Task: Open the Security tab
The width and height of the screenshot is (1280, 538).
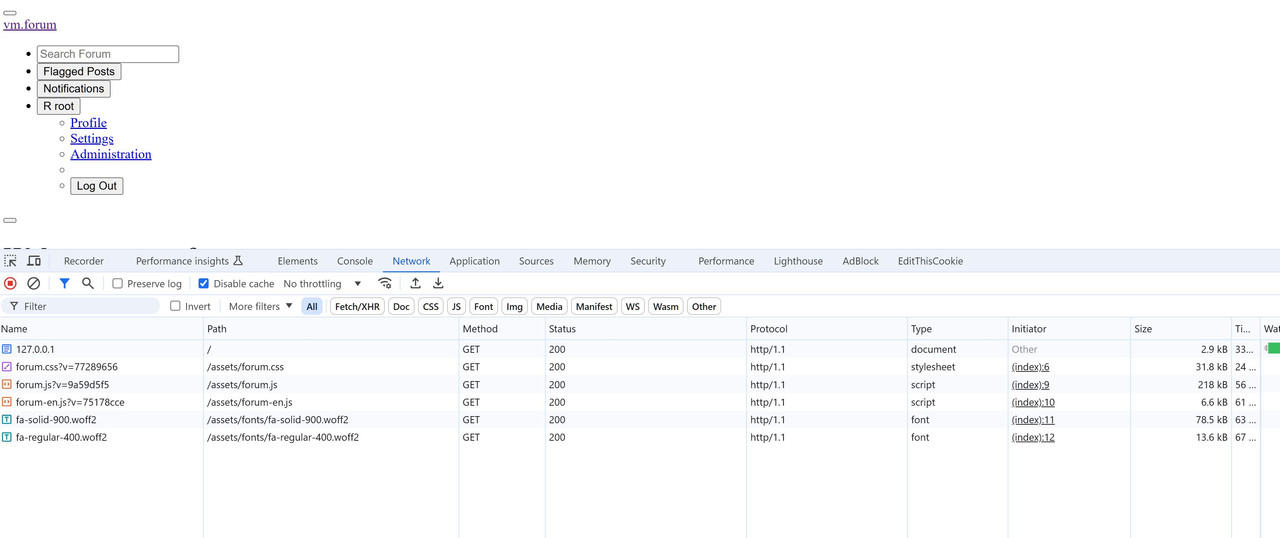Action: 648,261
